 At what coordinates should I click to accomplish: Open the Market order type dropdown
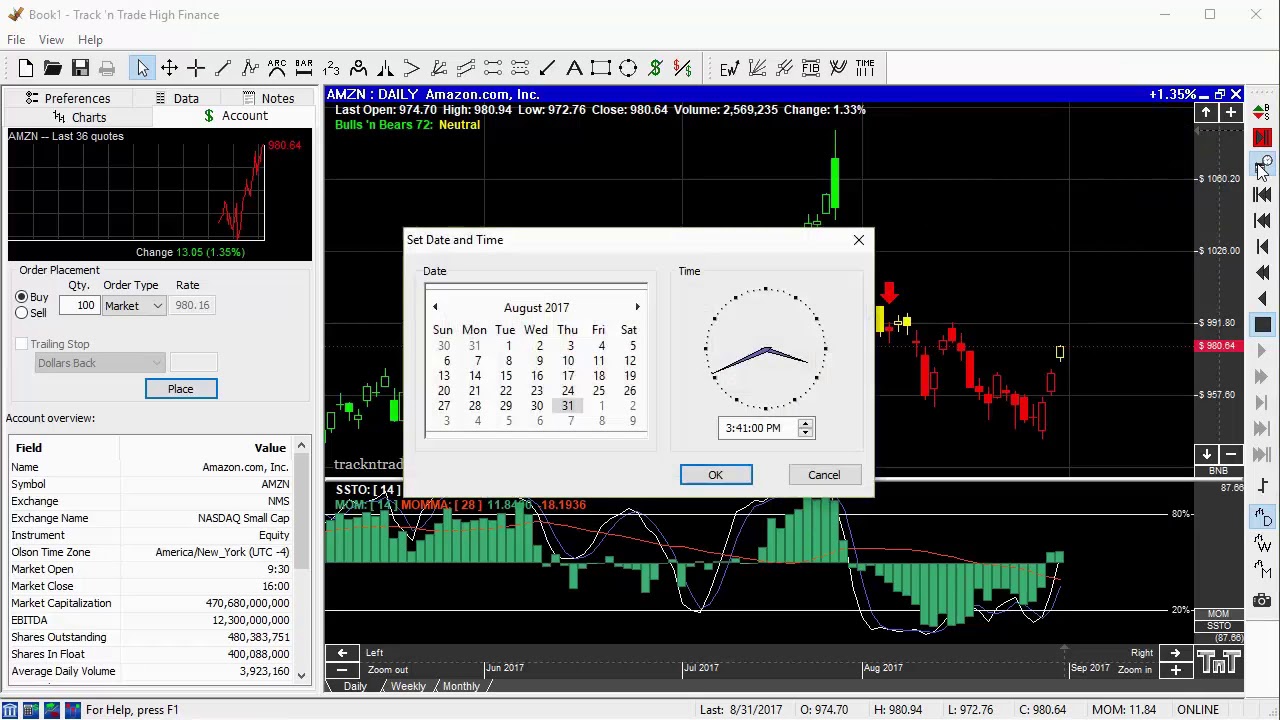[x=133, y=306]
